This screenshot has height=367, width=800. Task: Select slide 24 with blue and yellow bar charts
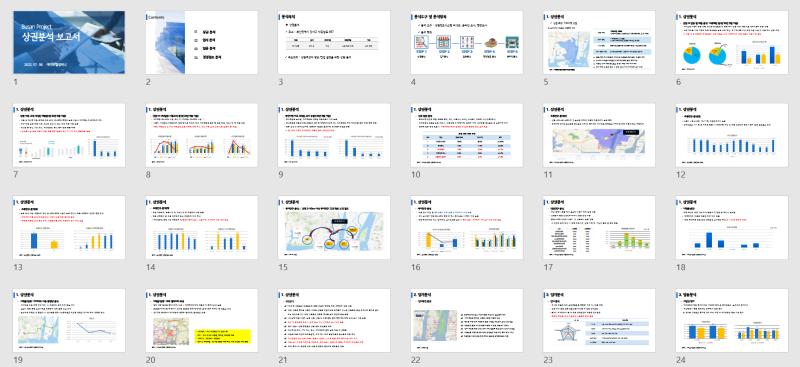point(732,320)
